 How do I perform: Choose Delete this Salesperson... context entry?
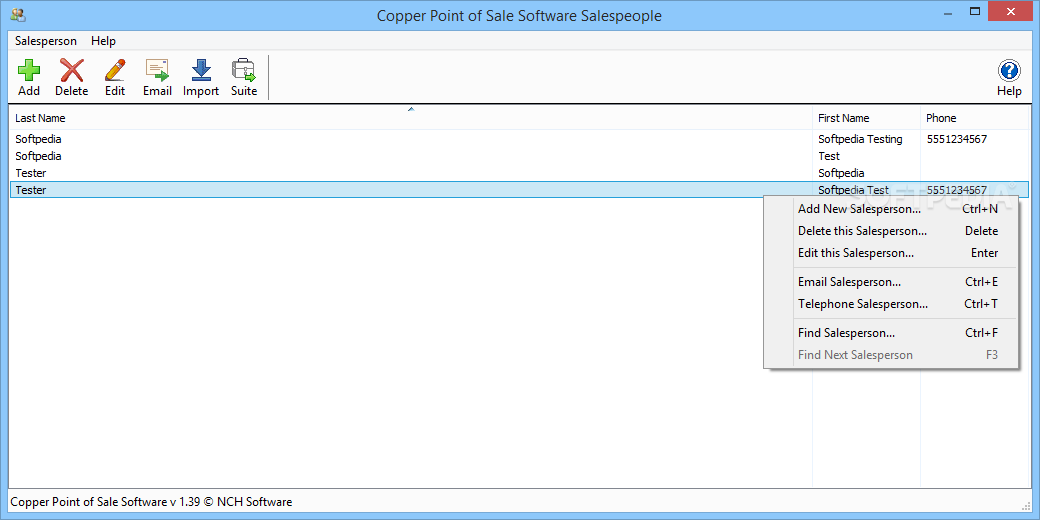click(x=891, y=231)
